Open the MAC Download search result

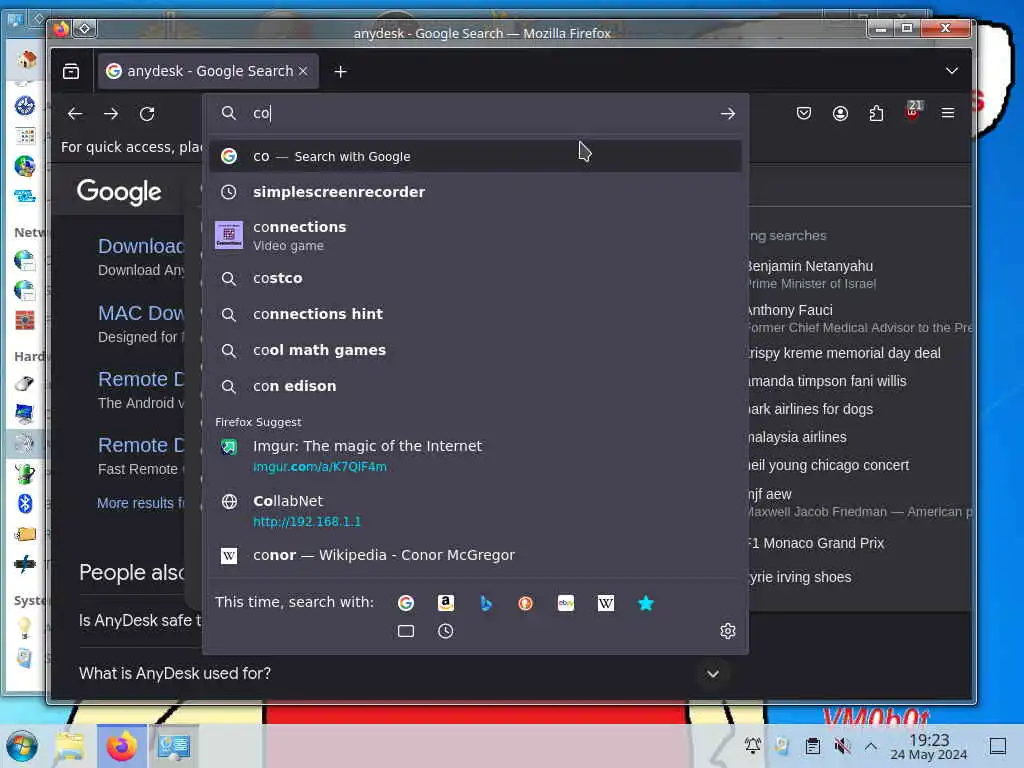pos(141,313)
